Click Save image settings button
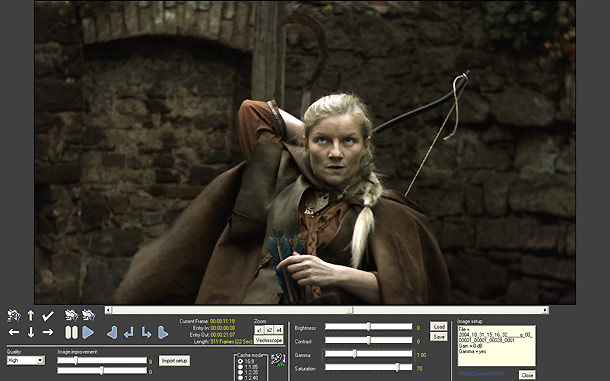610x381 pixels. click(x=439, y=337)
